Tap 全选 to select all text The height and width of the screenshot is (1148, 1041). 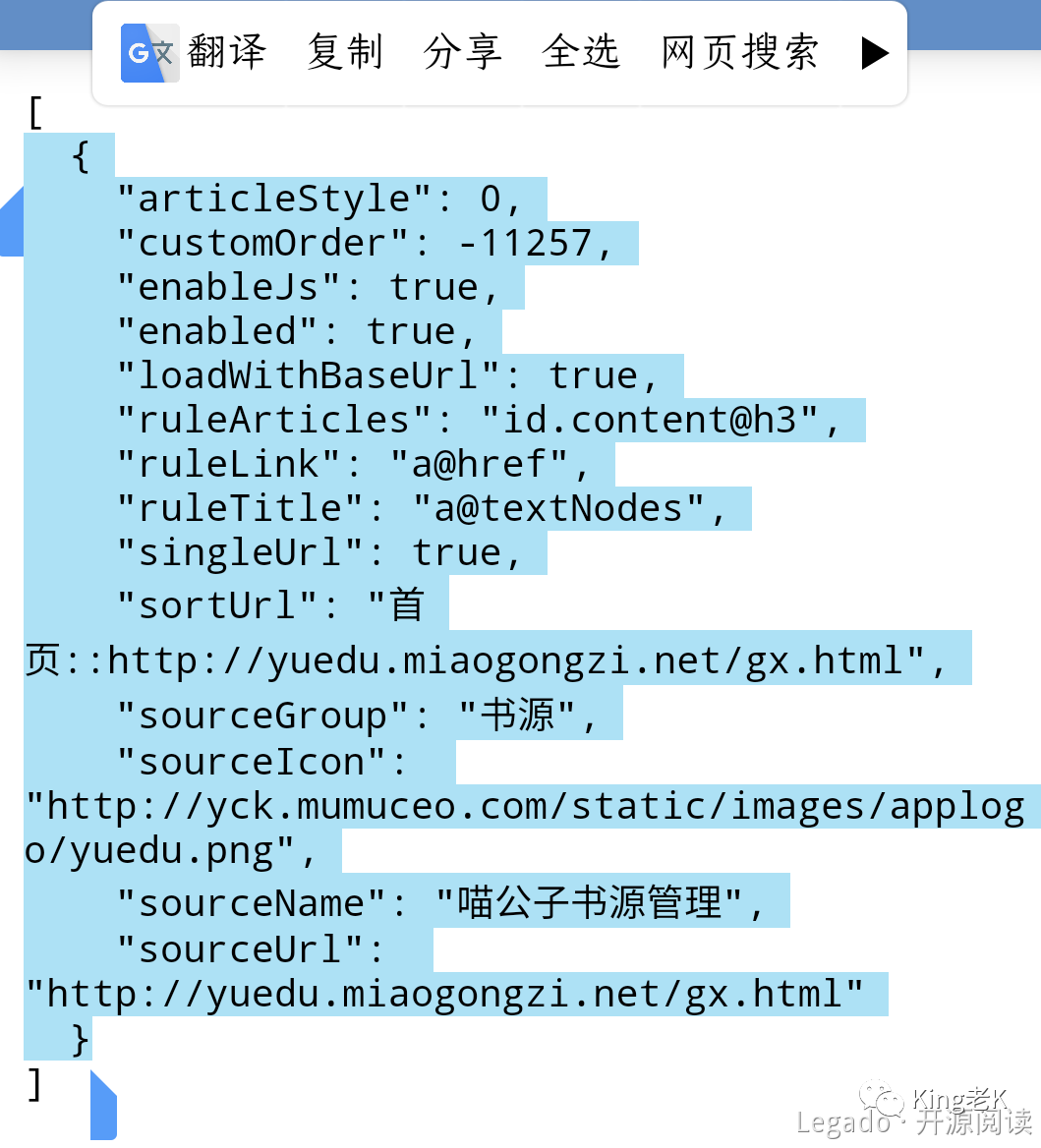[581, 52]
